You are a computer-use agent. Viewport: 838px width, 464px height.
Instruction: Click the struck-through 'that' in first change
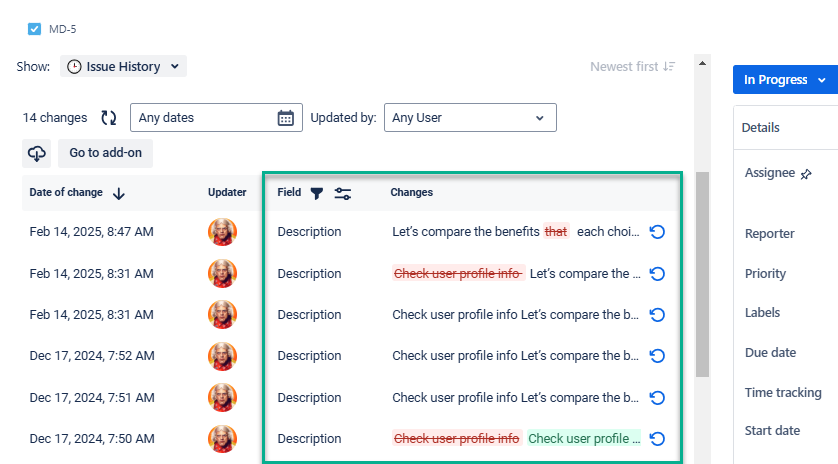point(556,231)
